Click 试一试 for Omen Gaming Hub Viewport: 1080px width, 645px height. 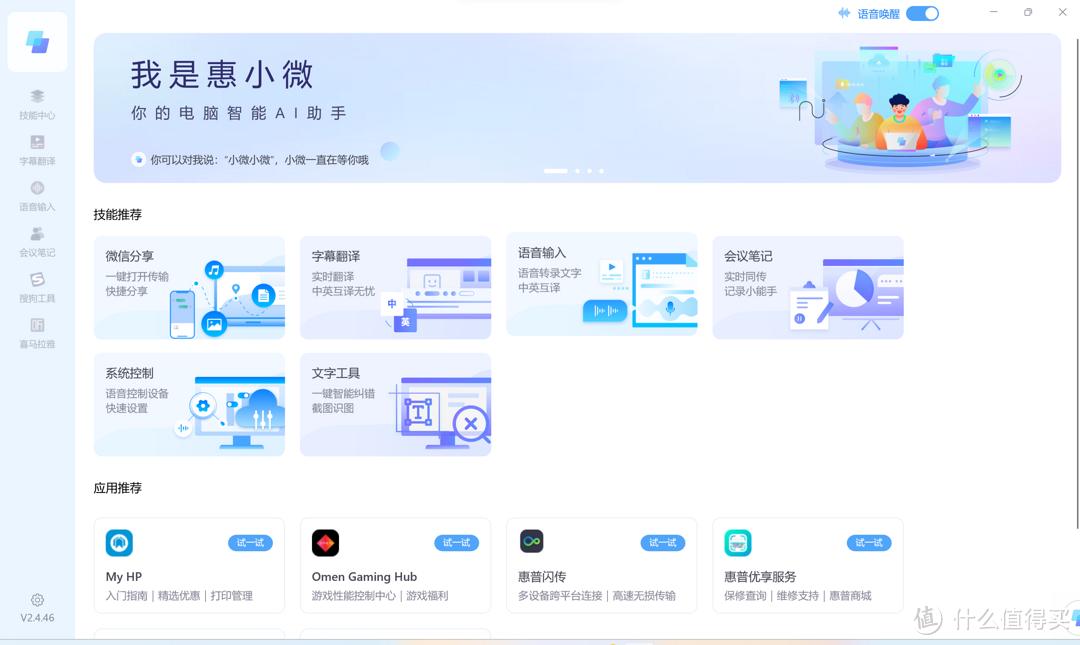click(x=456, y=542)
